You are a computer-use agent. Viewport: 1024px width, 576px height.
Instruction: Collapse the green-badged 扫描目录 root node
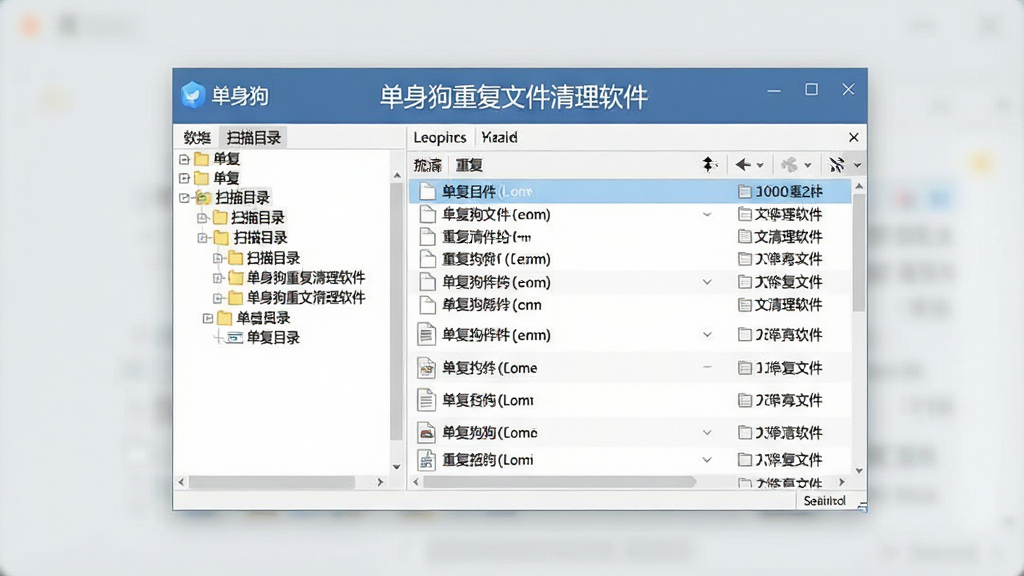pyautogui.click(x=184, y=197)
